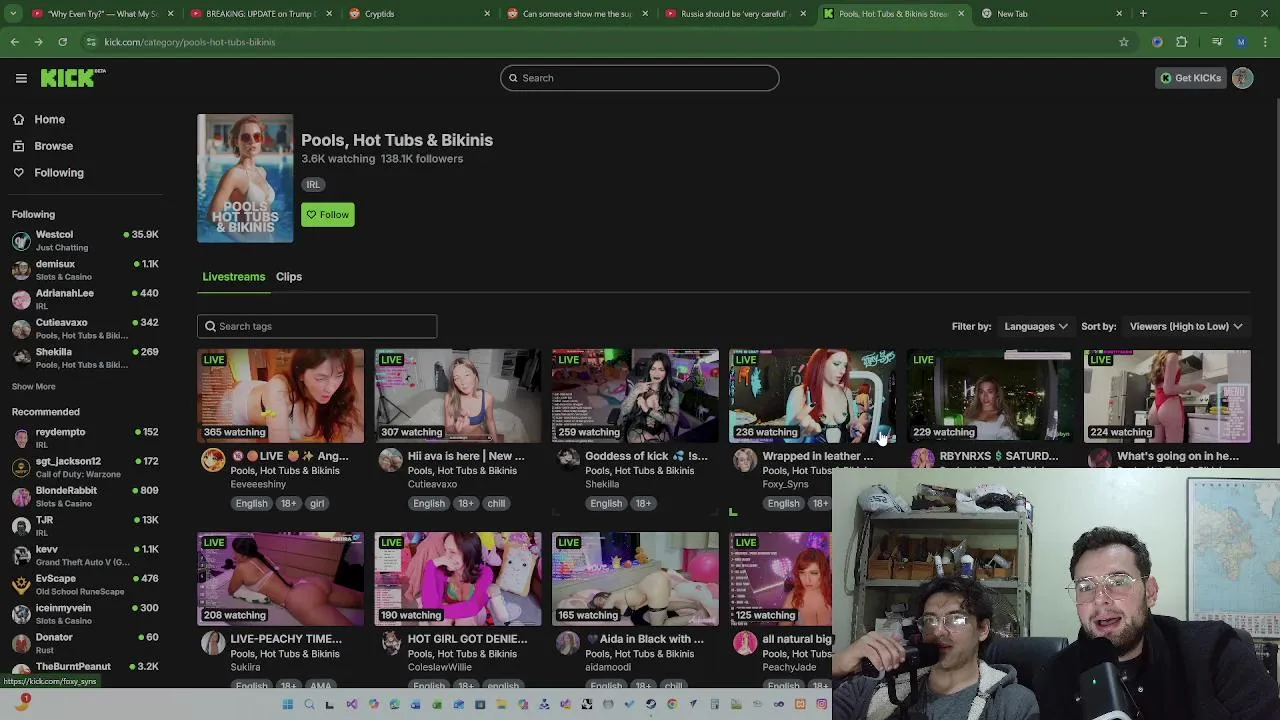
Task: Open the Windows Start button in taskbar
Action: click(288, 705)
